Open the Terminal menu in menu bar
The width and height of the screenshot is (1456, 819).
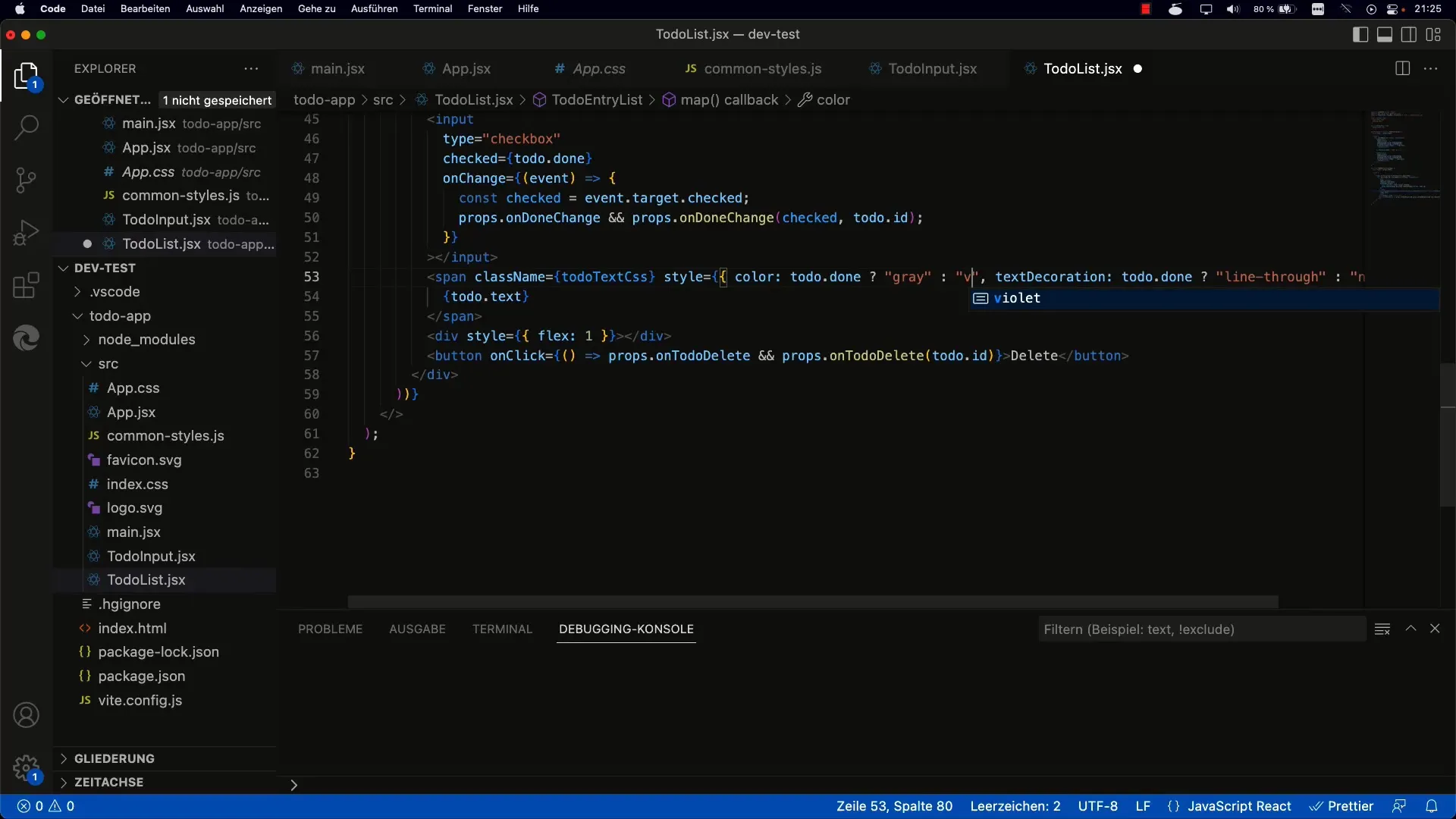(432, 9)
